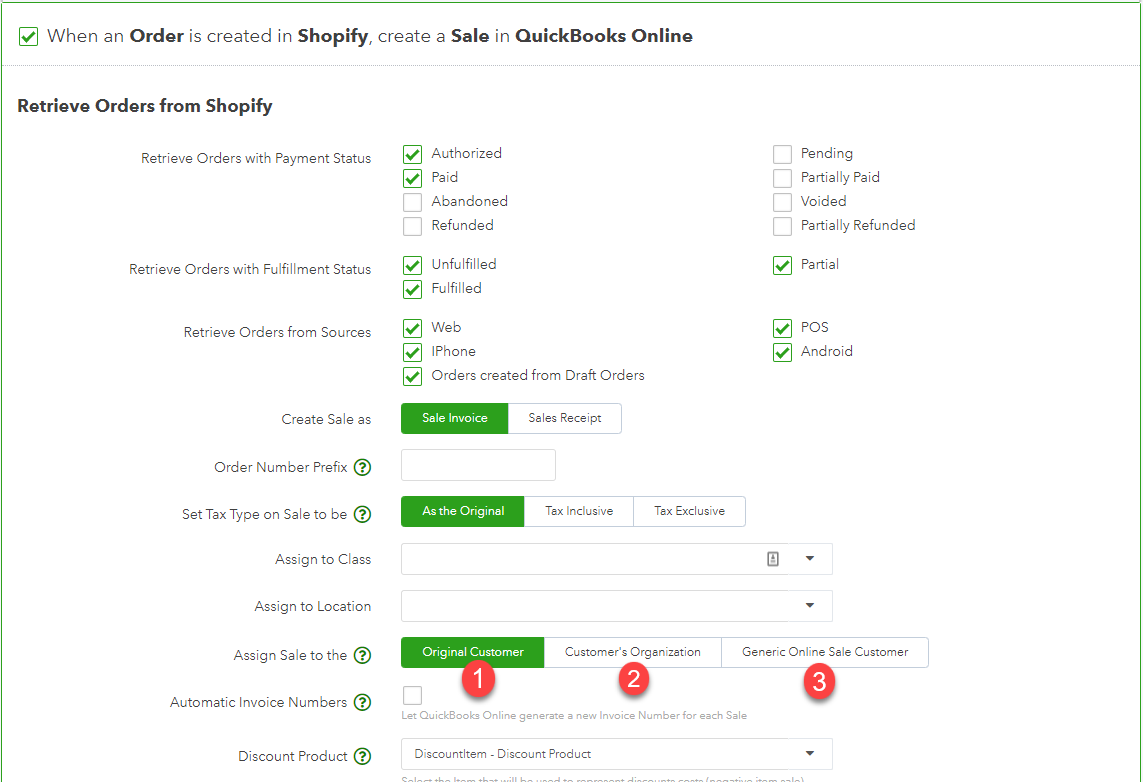Choose As the Original tax type

pyautogui.click(x=463, y=512)
